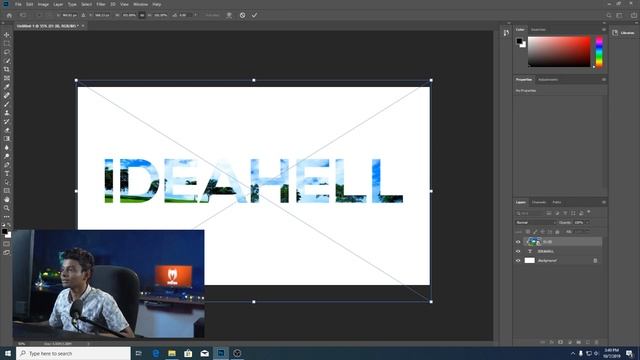The width and height of the screenshot is (640, 360).
Task: Open the Color panel flyout menu
Action: 603,29
